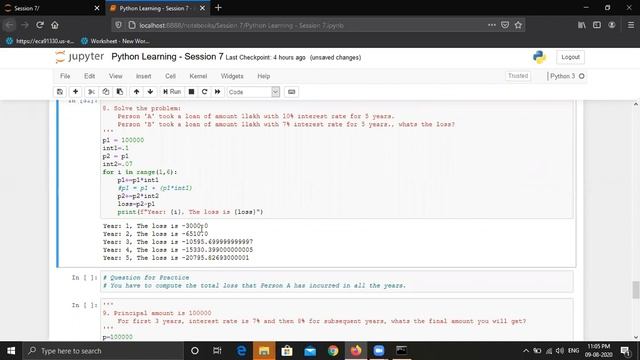The height and width of the screenshot is (360, 640).
Task: Save page to Pocket icon
Action: click(505, 25)
